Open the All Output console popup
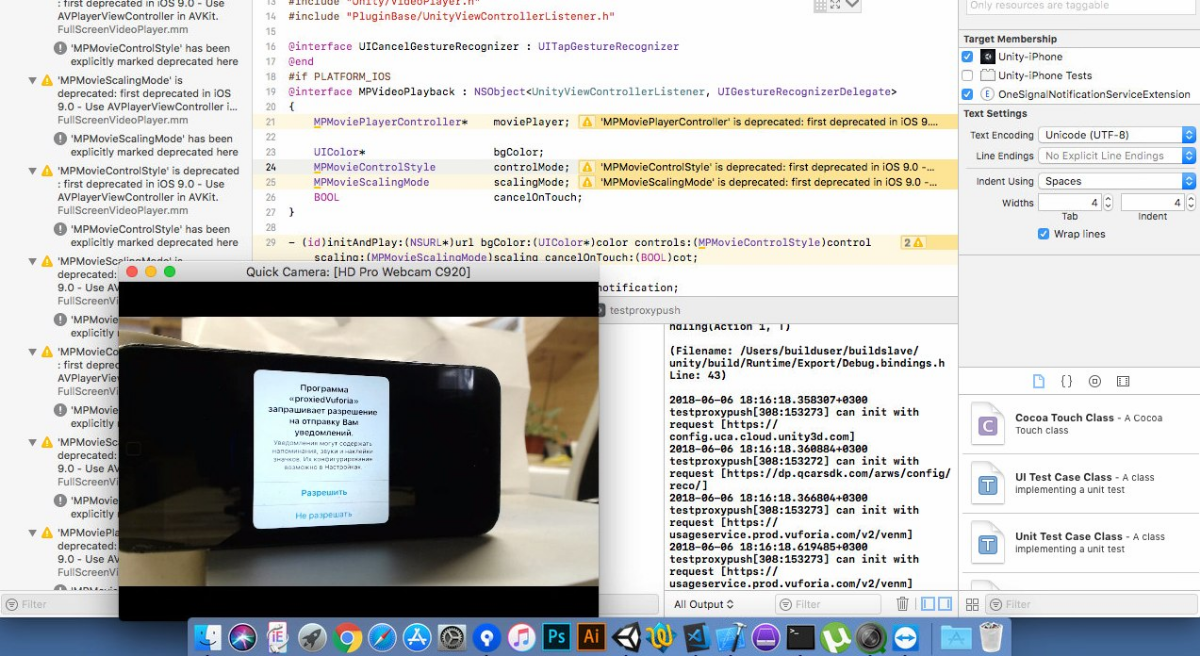The height and width of the screenshot is (656, 1200). 704,604
